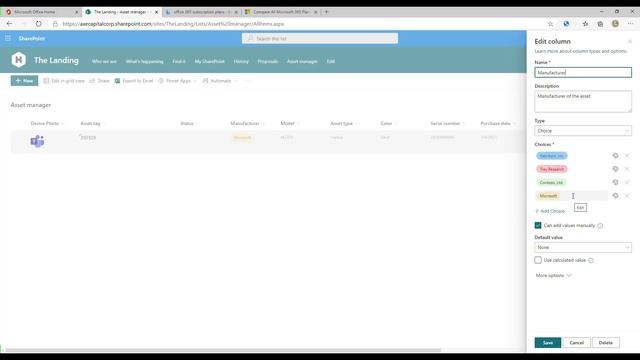Open browser collections icon

click(x=600, y=24)
